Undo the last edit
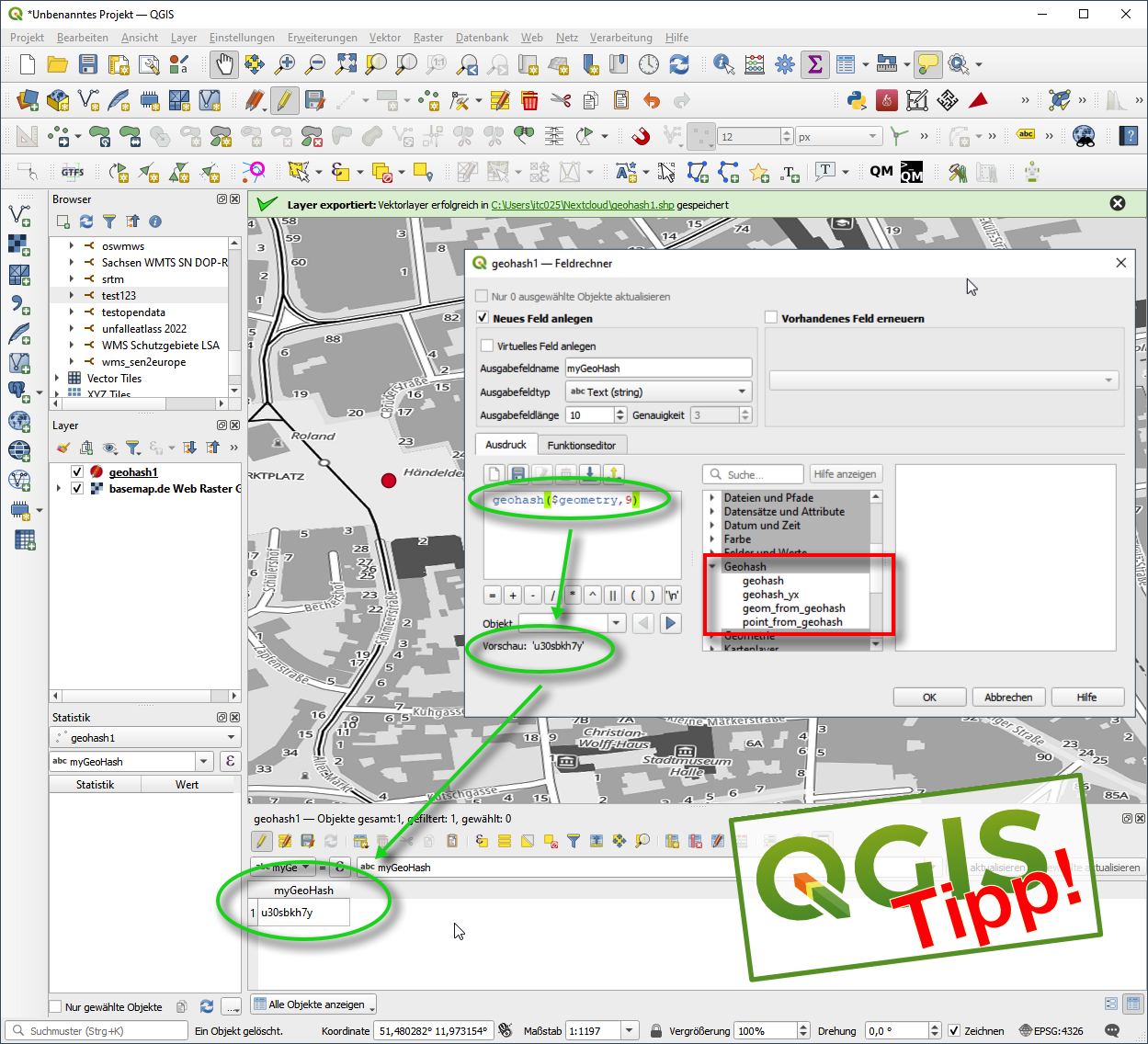The height and width of the screenshot is (1044, 1148). [652, 100]
